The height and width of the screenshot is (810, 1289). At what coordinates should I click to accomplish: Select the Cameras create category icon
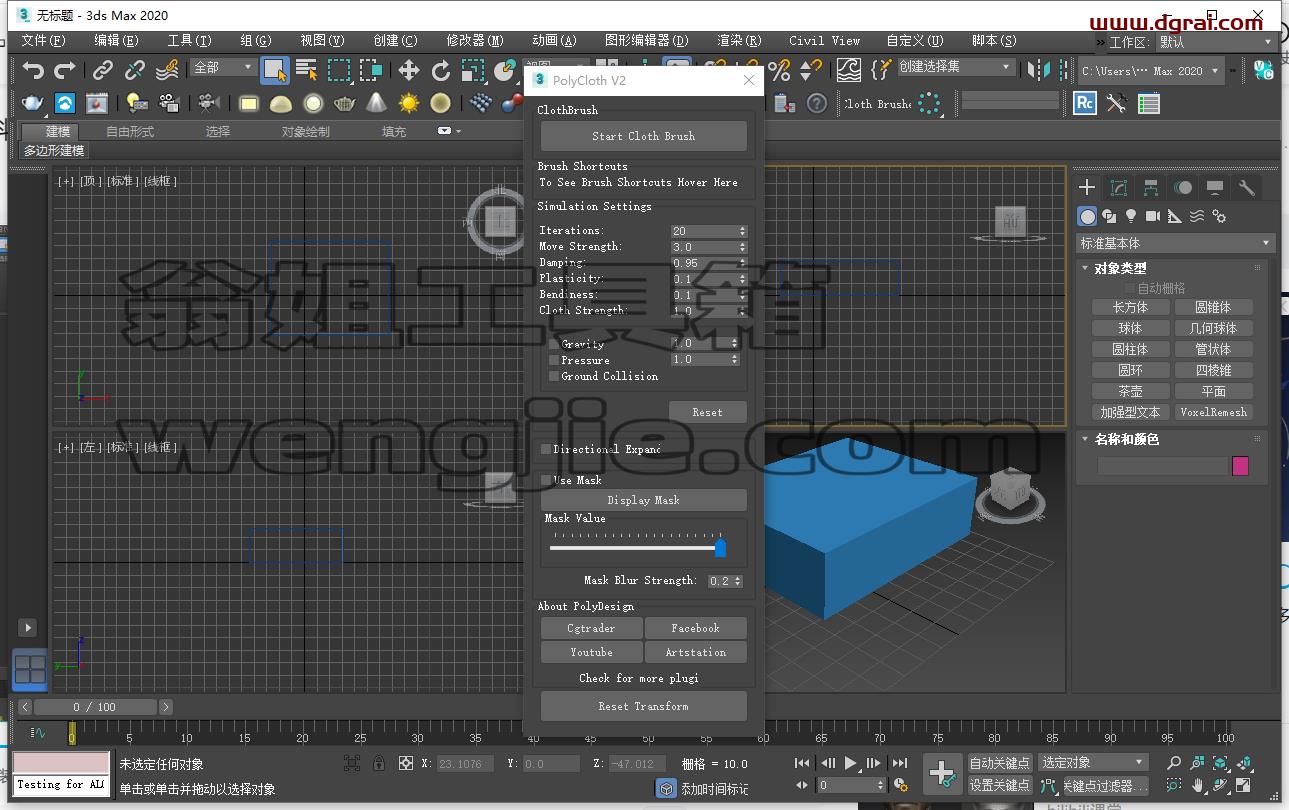point(1153,216)
